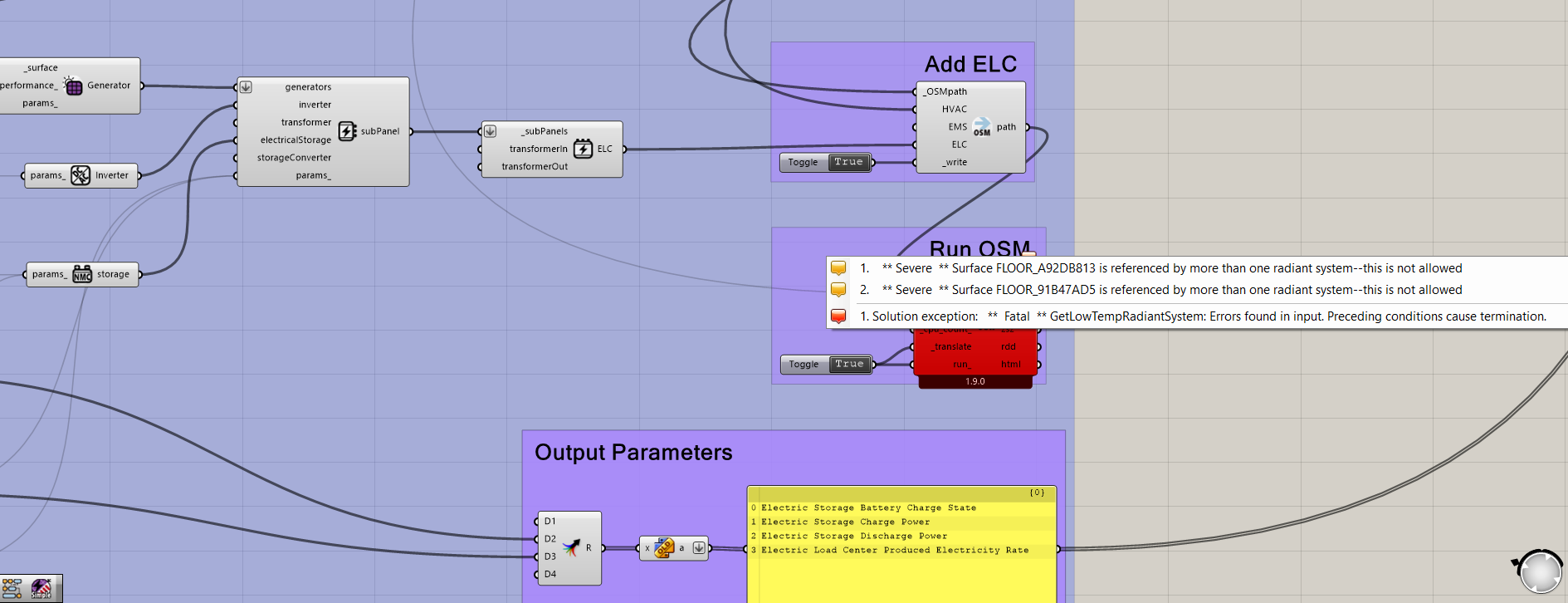Screen dimensions: 1568x603
Task: Click the PV Generator component icon
Action: click(x=73, y=86)
